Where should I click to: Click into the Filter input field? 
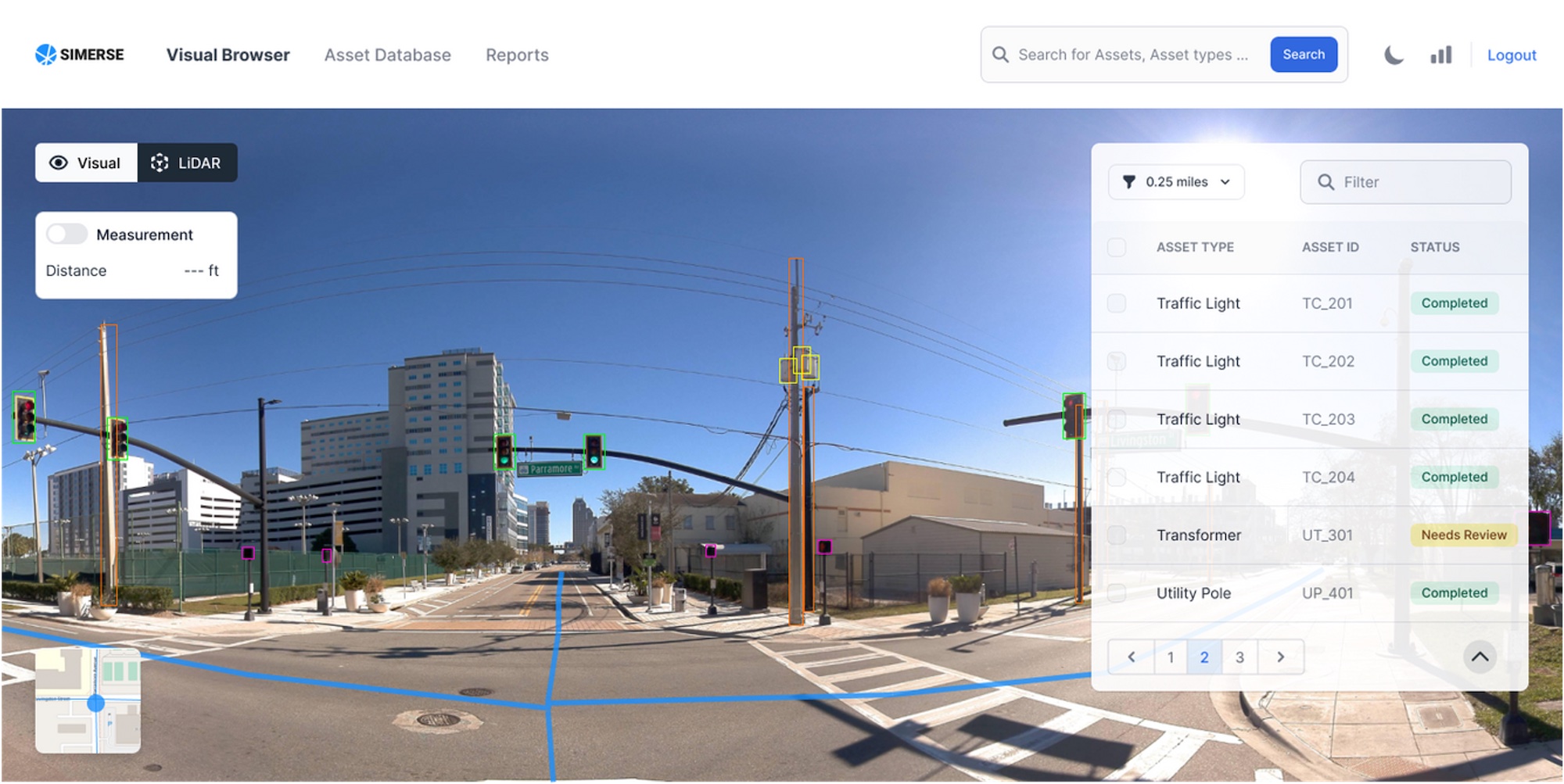tap(1405, 182)
